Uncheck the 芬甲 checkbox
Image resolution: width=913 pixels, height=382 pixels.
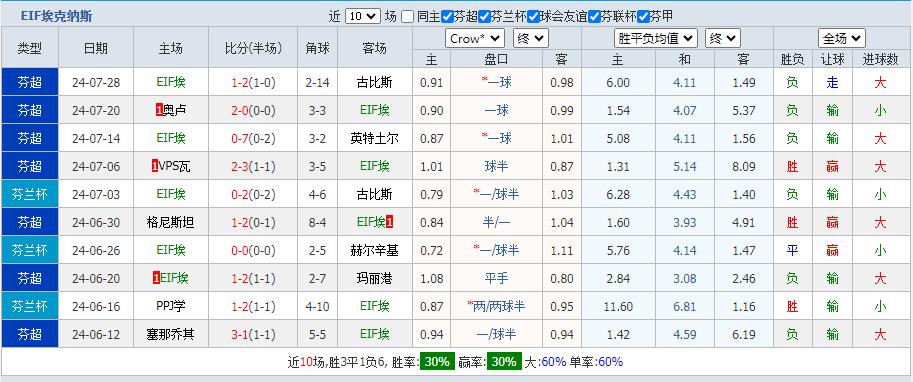(x=643, y=16)
